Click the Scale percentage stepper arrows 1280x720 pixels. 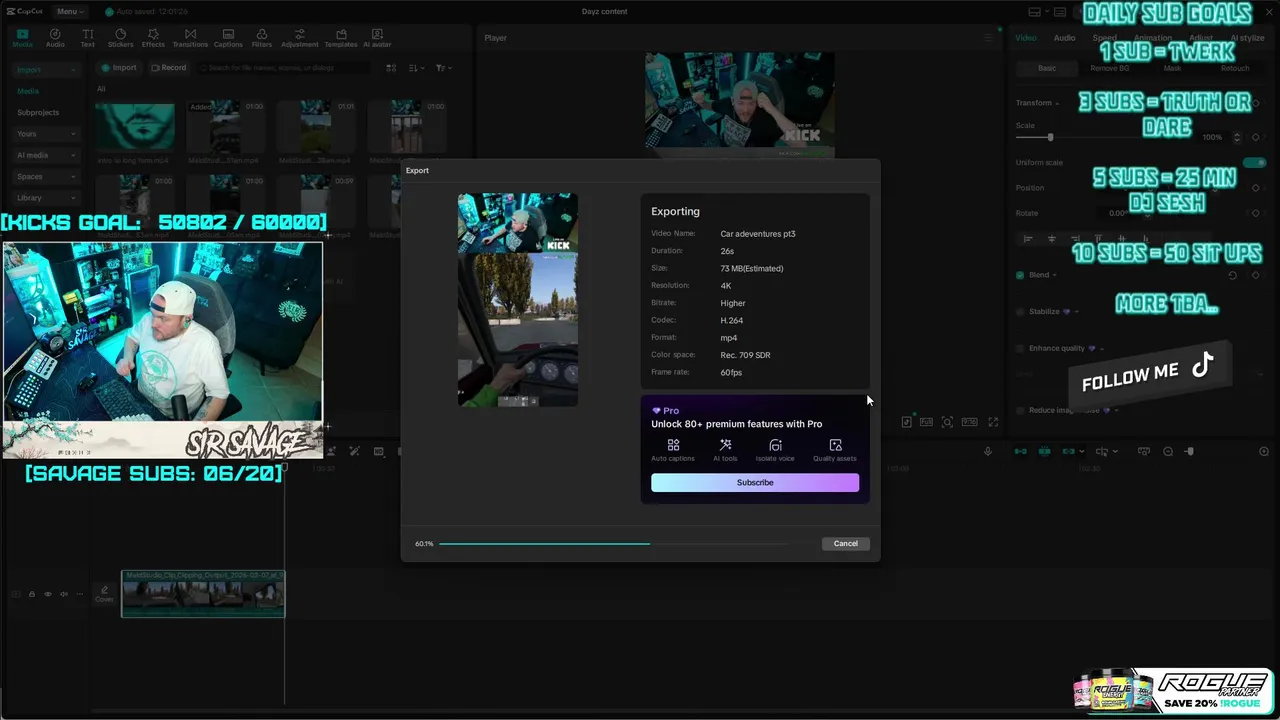pyautogui.click(x=1237, y=137)
